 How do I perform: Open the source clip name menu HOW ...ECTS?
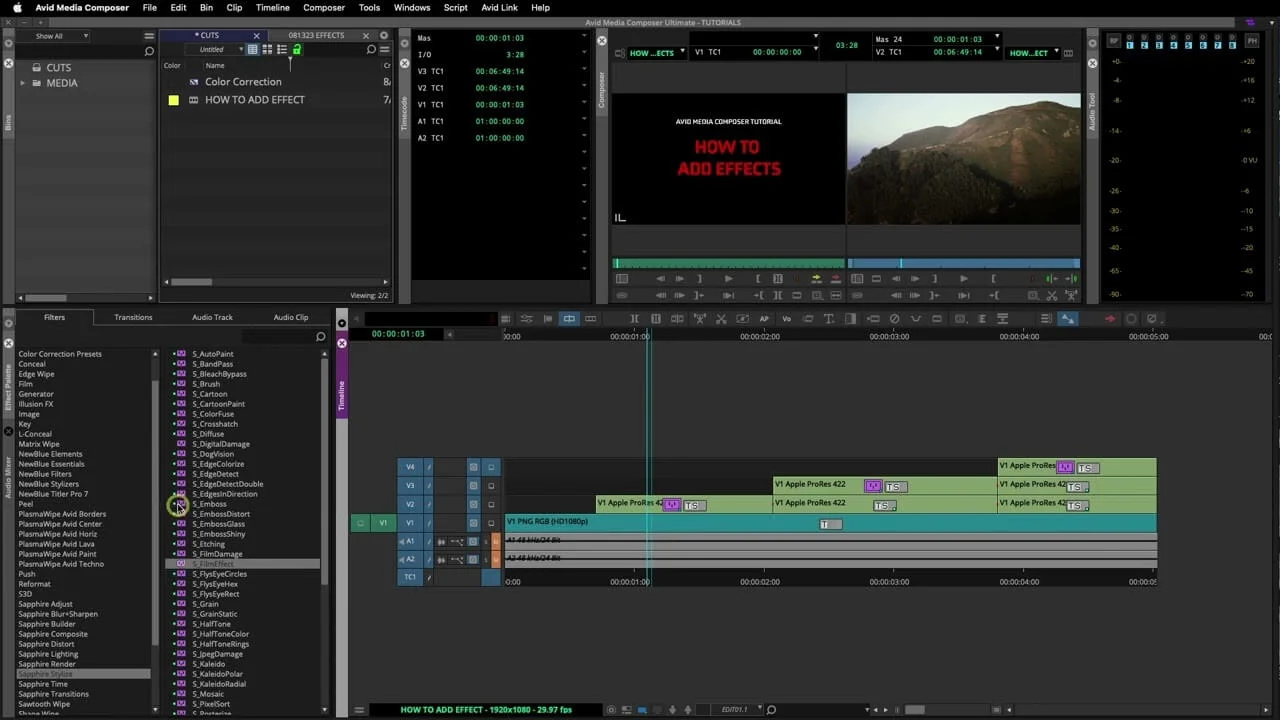[656, 53]
